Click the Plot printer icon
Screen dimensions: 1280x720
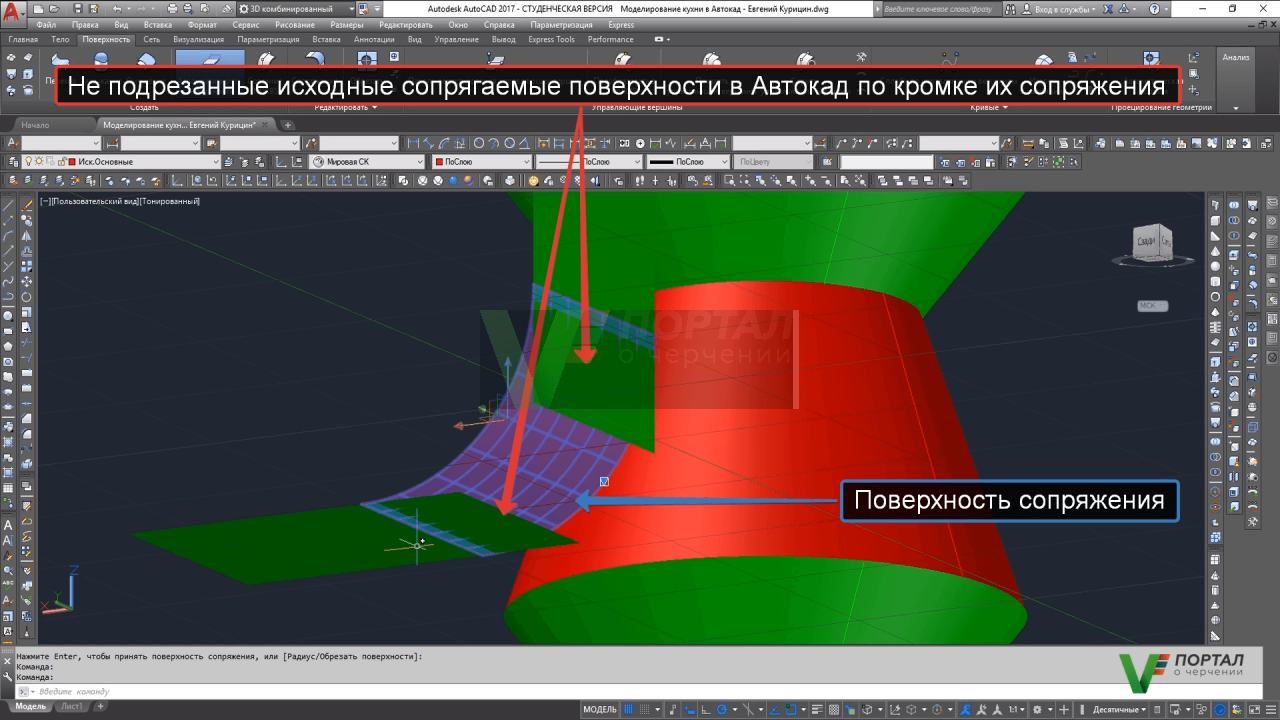click(x=172, y=9)
